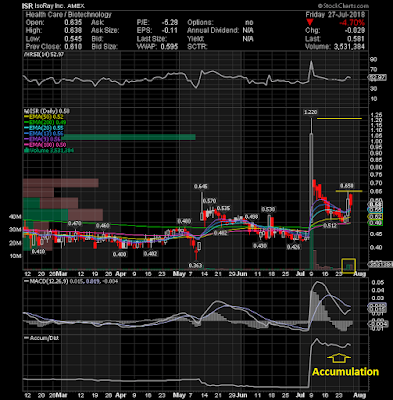The image size is (393, 400).
Task: Click the Friday 27-Jul-2018 date
Action: (x=335, y=14)
